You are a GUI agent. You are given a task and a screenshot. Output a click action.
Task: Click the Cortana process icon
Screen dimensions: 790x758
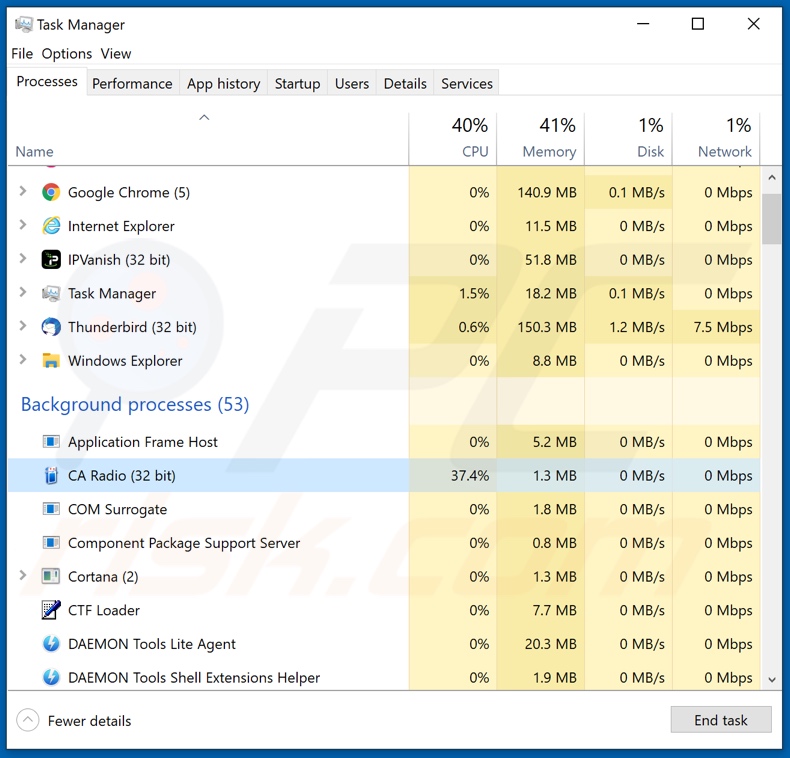[x=51, y=576]
